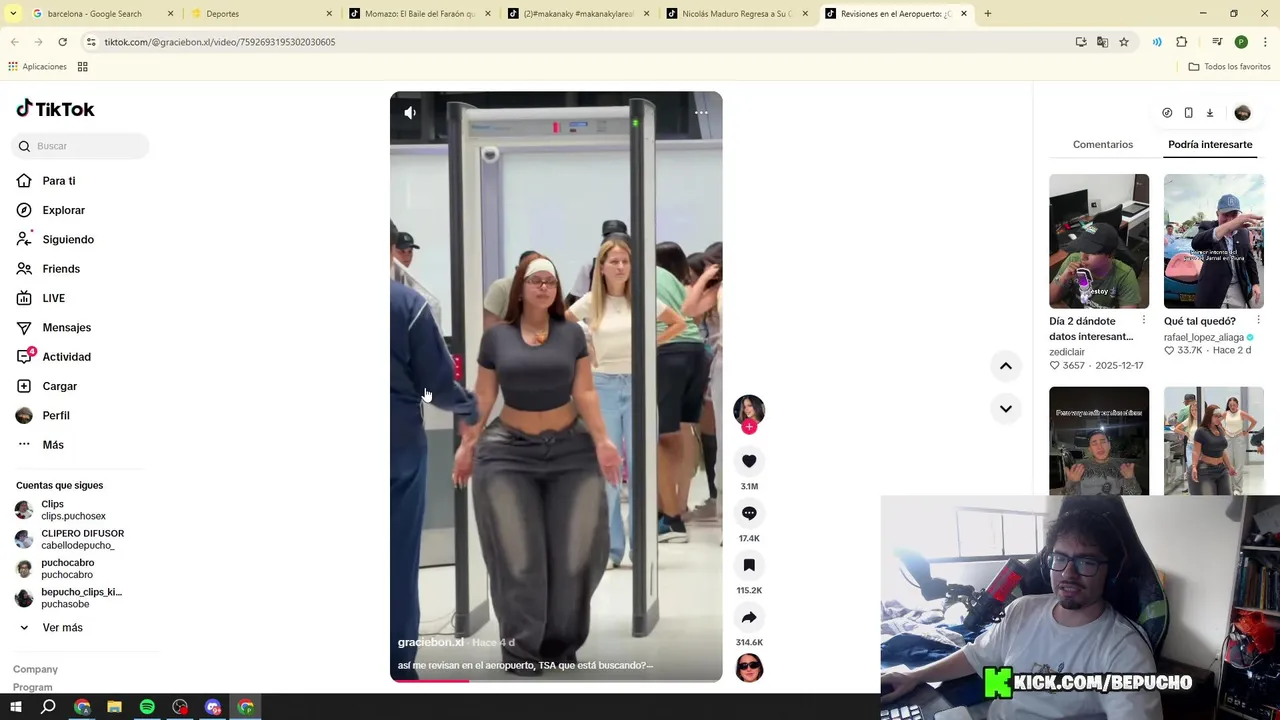Click the video progress bar
This screenshot has height=720, width=1280.
(556, 681)
